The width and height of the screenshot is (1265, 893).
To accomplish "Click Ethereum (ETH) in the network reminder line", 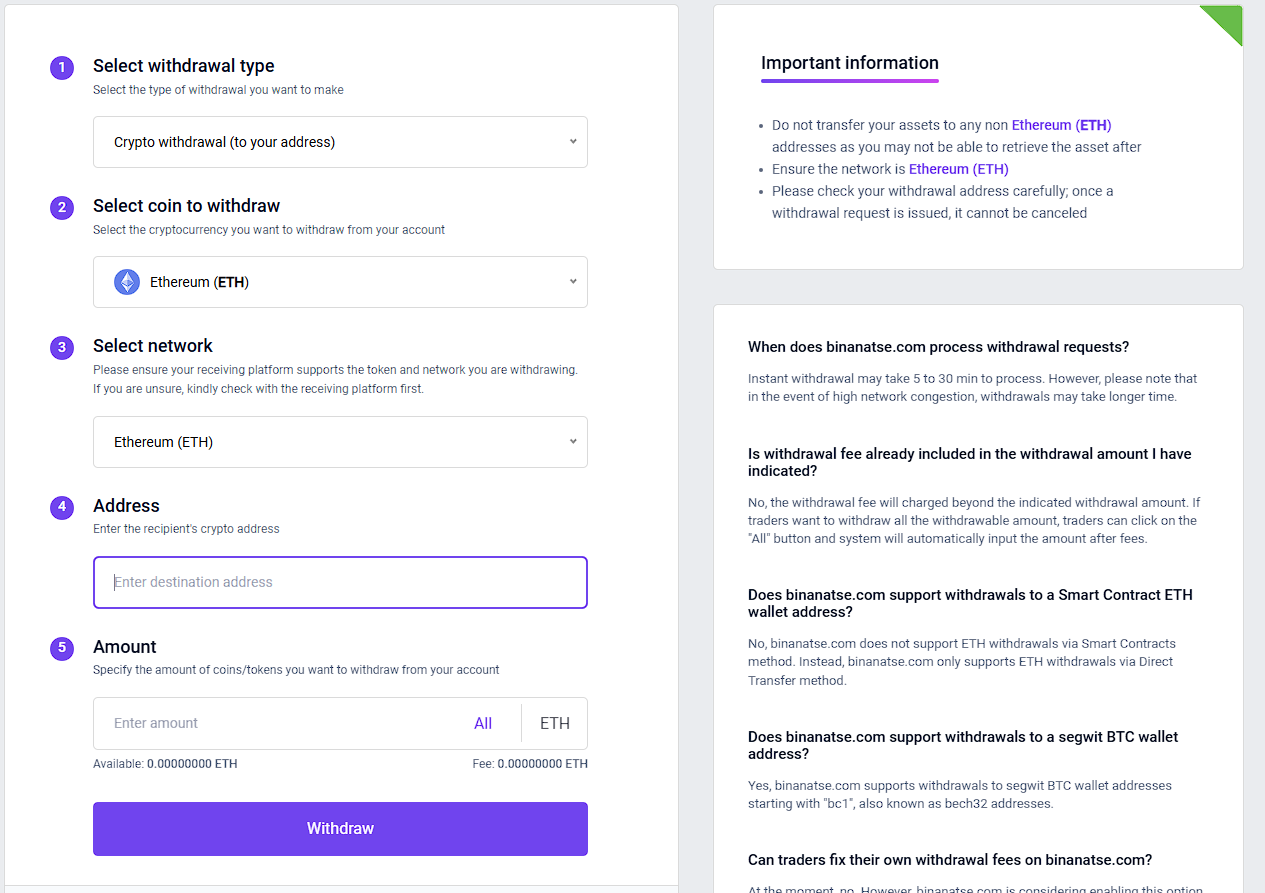I will [958, 169].
